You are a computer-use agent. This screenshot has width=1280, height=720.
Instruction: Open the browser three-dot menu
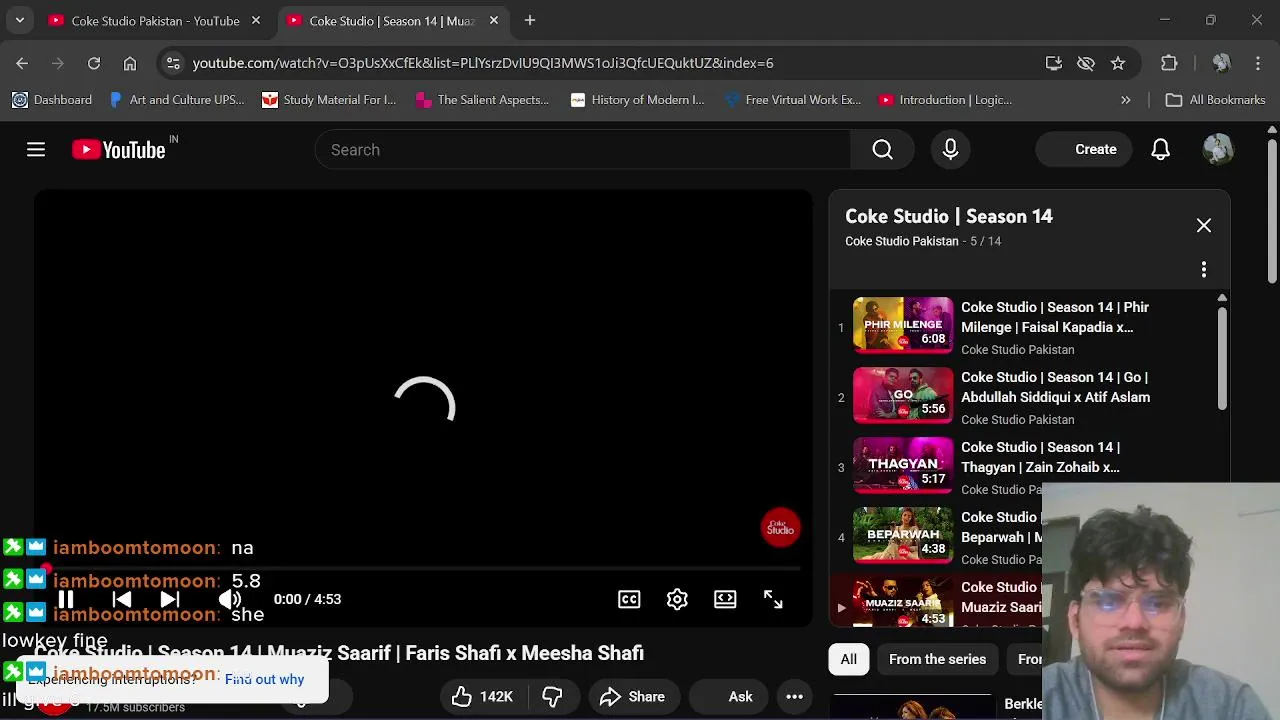(x=1258, y=63)
